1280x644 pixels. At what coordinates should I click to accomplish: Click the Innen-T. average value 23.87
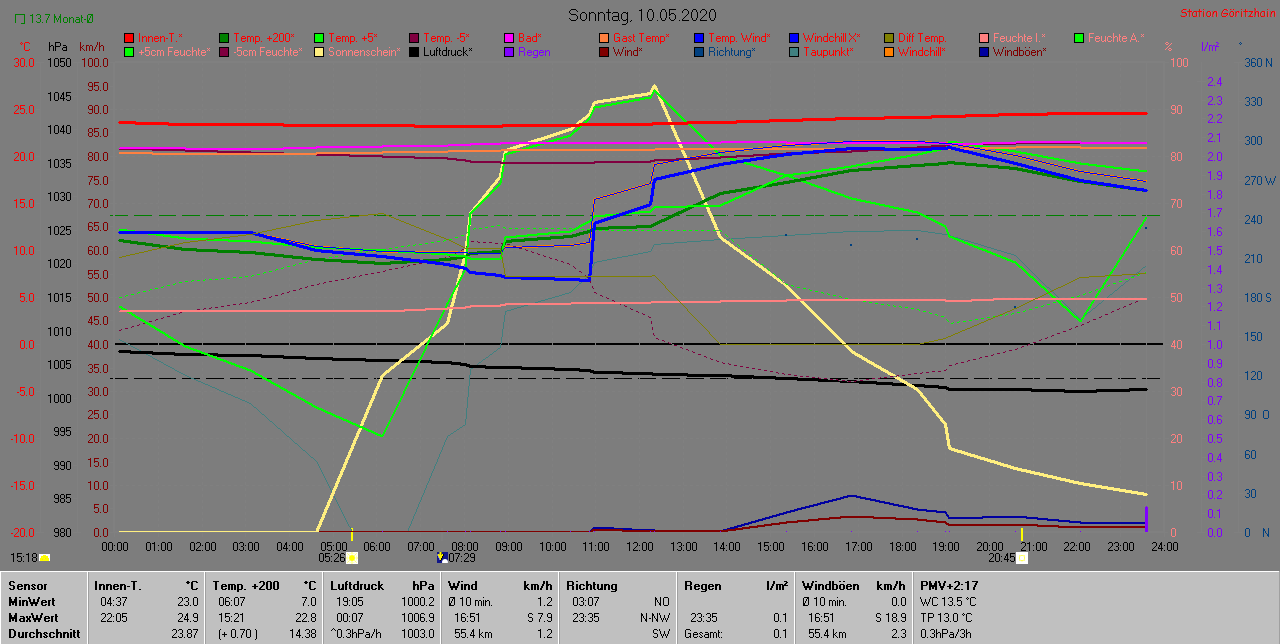(x=184, y=634)
